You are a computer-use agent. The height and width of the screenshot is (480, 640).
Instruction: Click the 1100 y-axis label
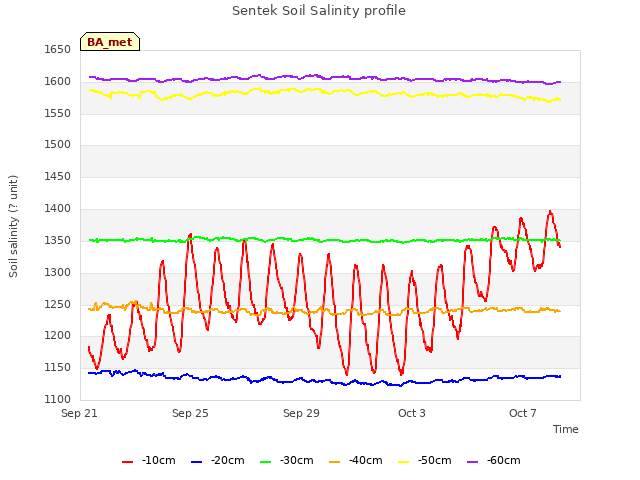(x=58, y=399)
